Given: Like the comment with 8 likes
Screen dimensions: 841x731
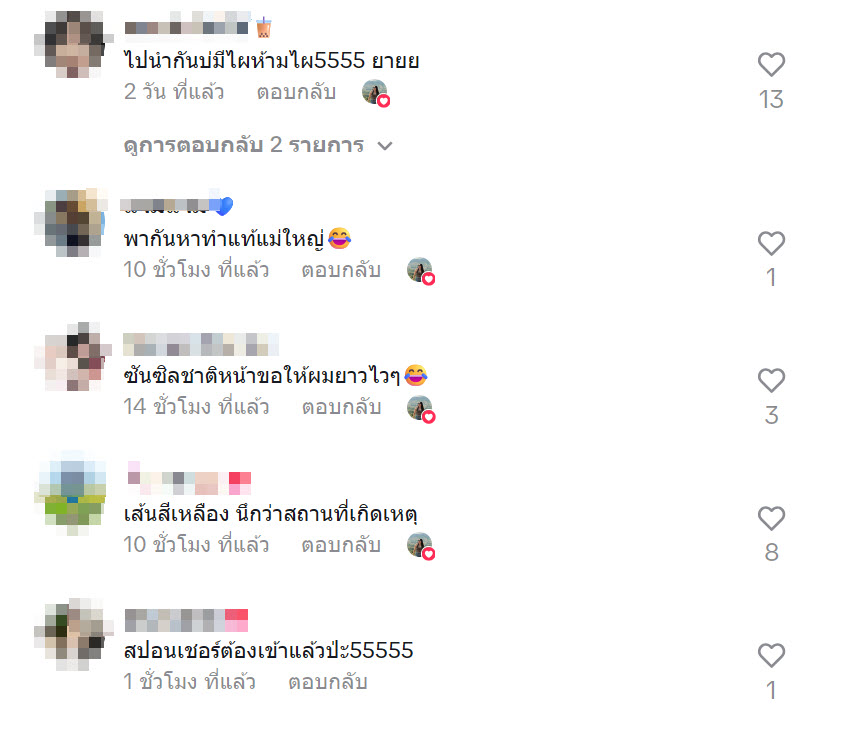Looking at the screenshot, I should pyautogui.click(x=771, y=518).
